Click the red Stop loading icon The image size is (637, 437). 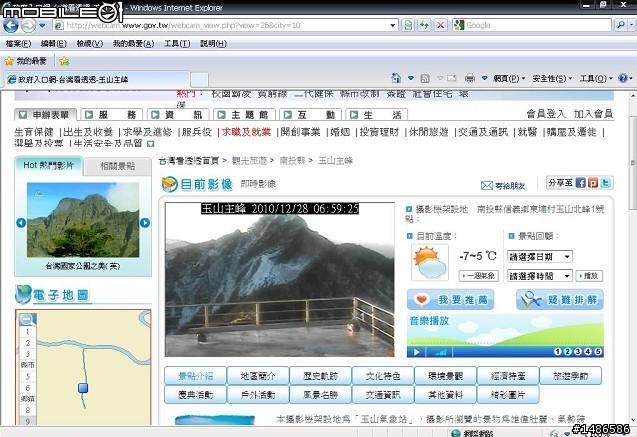tap(440, 25)
